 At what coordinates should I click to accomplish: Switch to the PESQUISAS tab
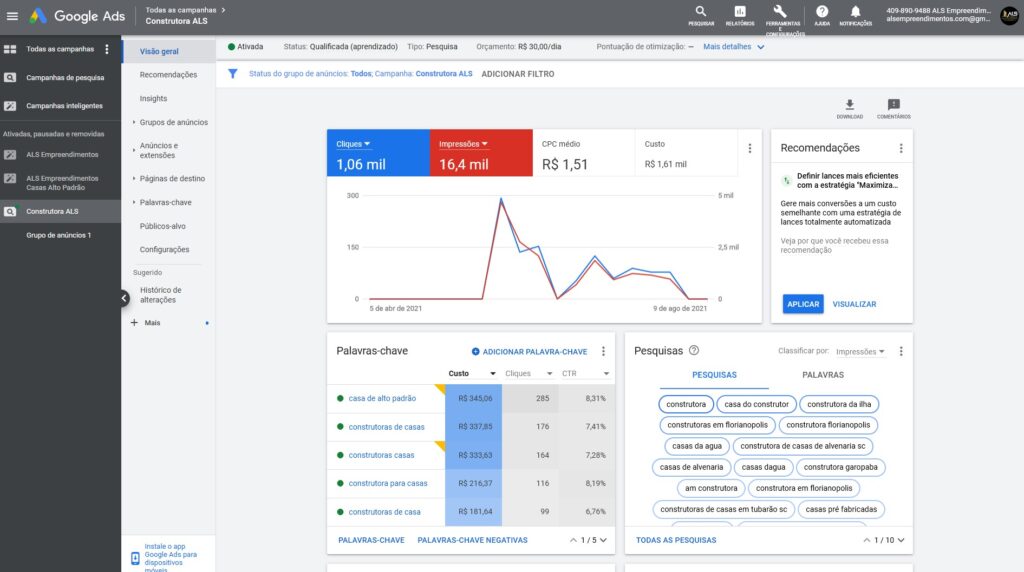(x=714, y=375)
